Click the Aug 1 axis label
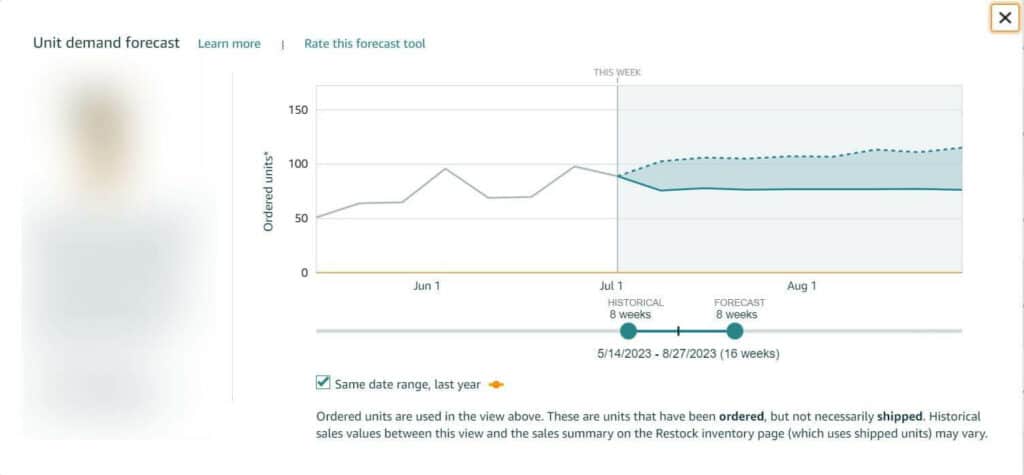Viewport: 1024px width, 475px height. click(802, 287)
